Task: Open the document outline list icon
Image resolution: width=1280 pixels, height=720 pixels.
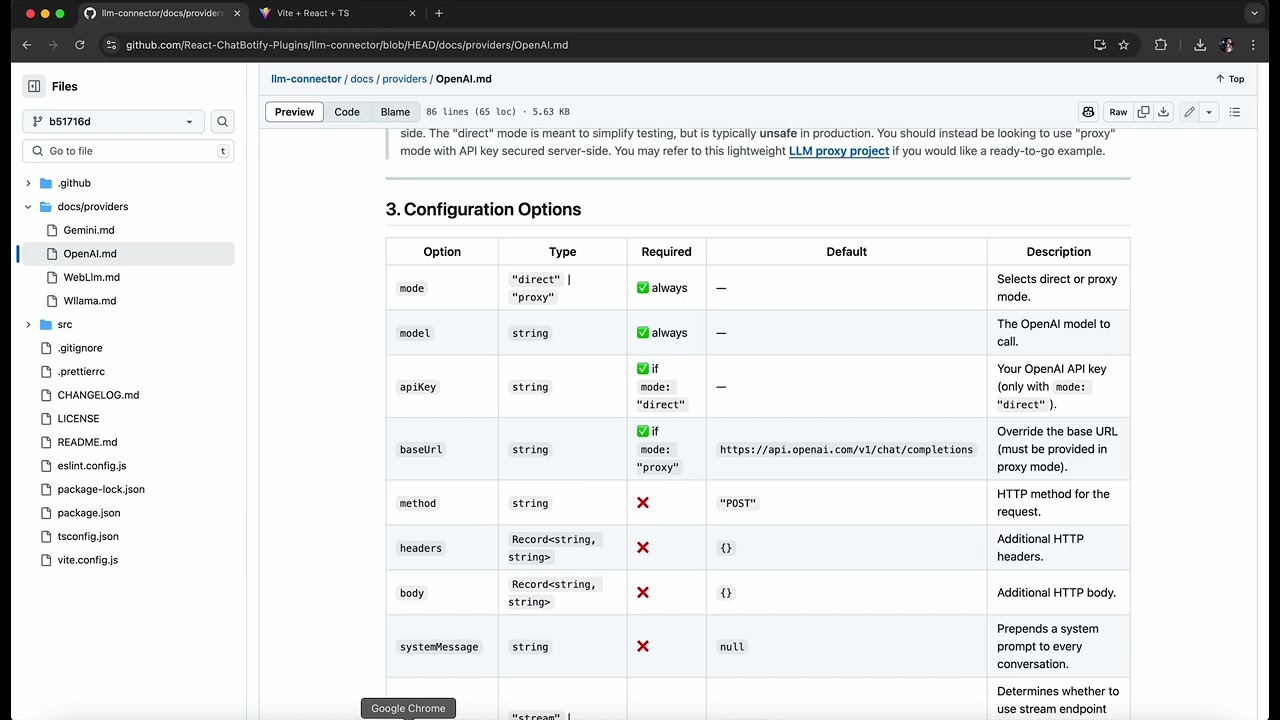Action: 1235,112
